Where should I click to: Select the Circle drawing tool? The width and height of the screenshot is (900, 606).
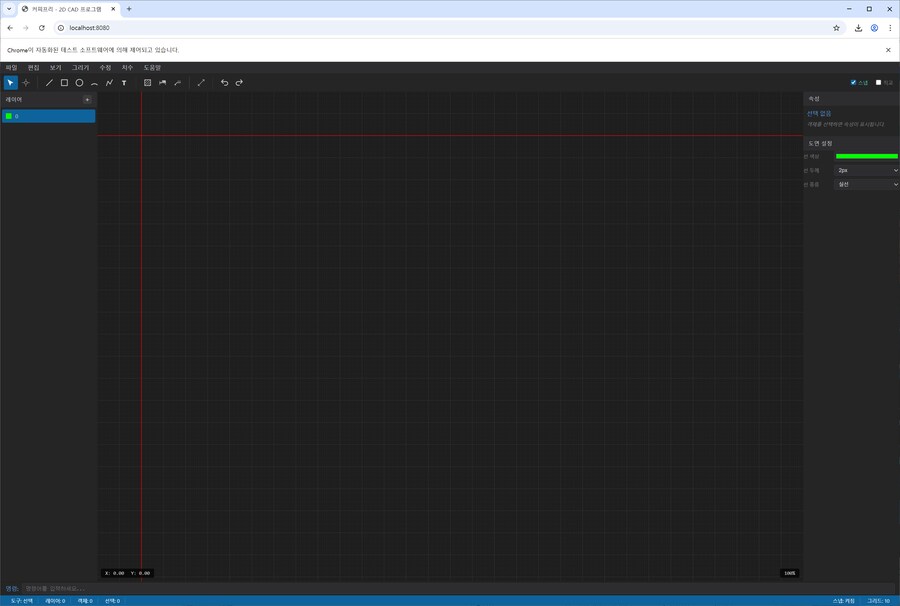pos(79,83)
